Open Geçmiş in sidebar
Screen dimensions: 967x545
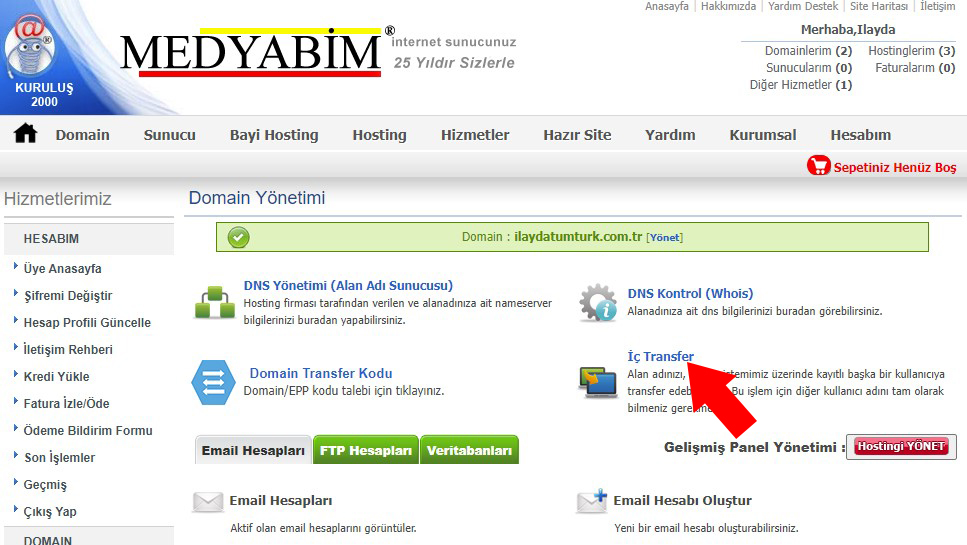tap(45, 485)
